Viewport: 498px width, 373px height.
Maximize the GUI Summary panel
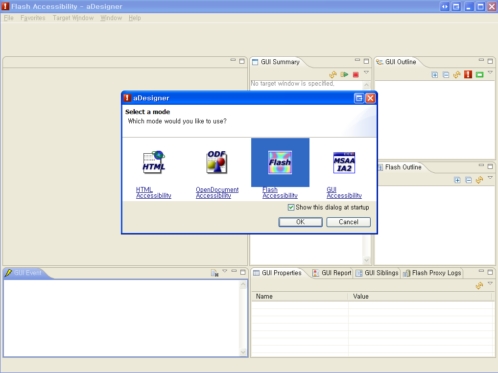click(366, 61)
